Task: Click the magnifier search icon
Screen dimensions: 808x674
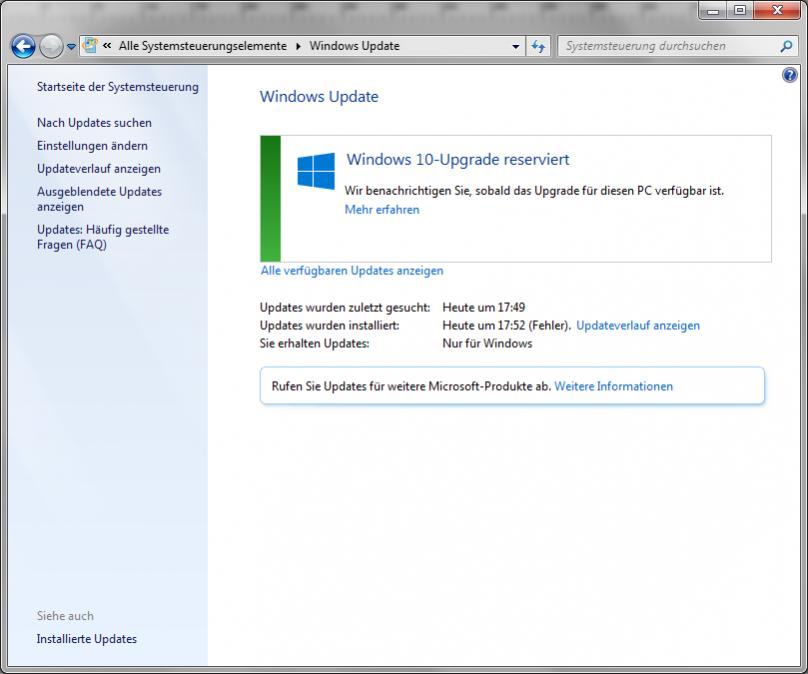Action: [x=786, y=46]
